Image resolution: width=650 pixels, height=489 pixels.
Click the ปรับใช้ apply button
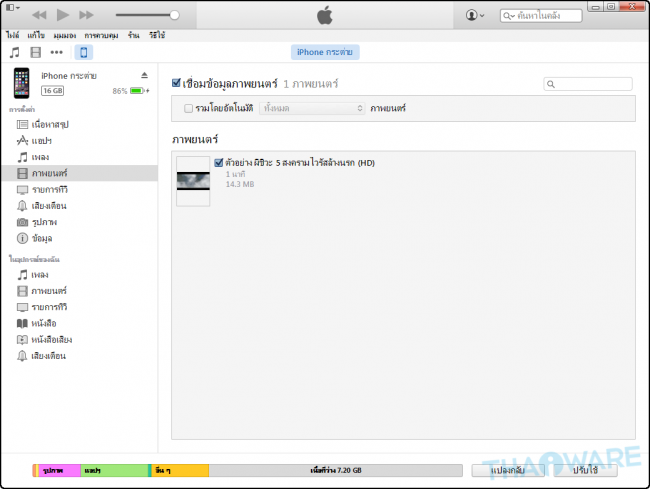[585, 470]
